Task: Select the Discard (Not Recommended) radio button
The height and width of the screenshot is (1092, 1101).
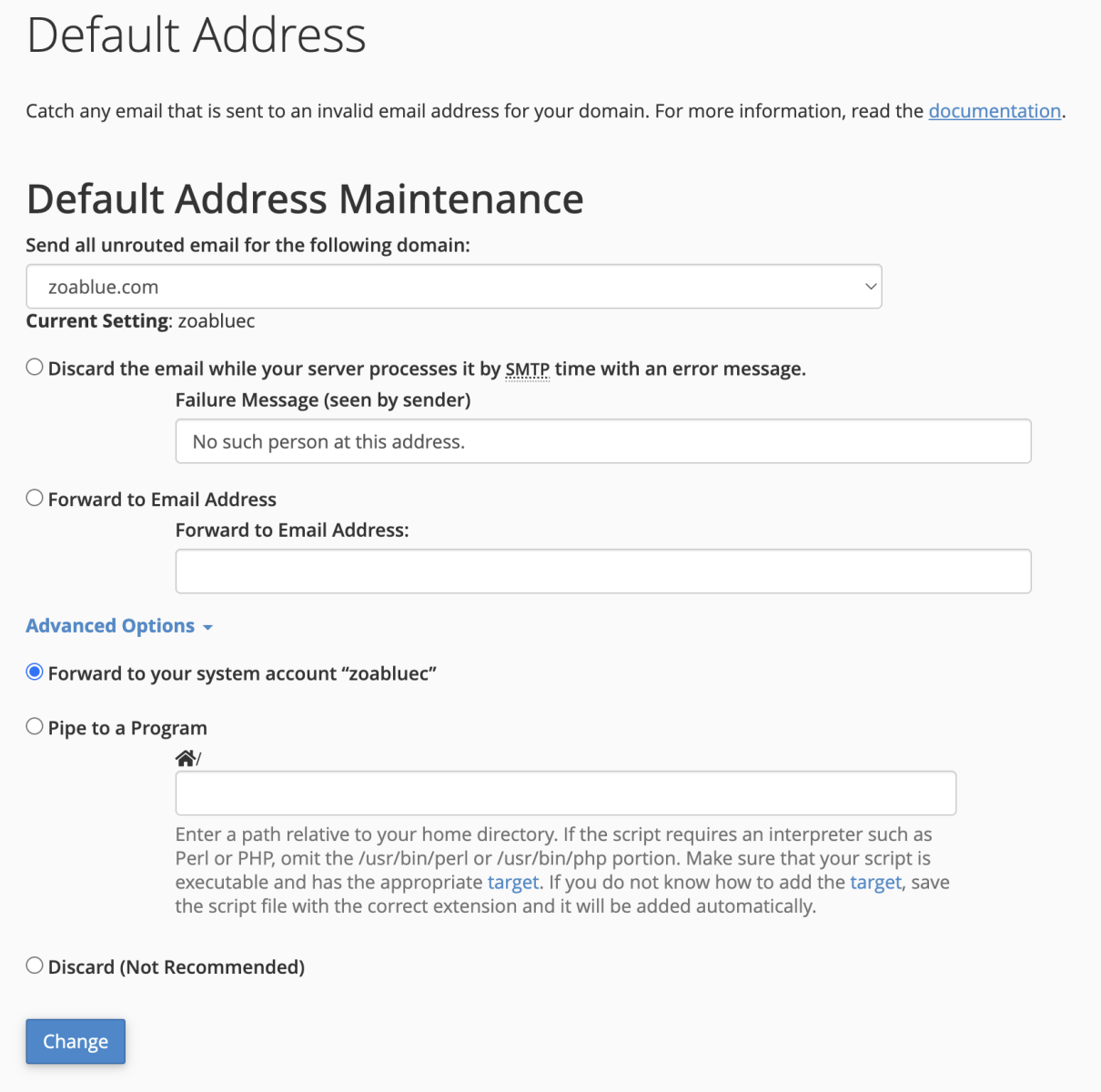Action: pos(35,966)
